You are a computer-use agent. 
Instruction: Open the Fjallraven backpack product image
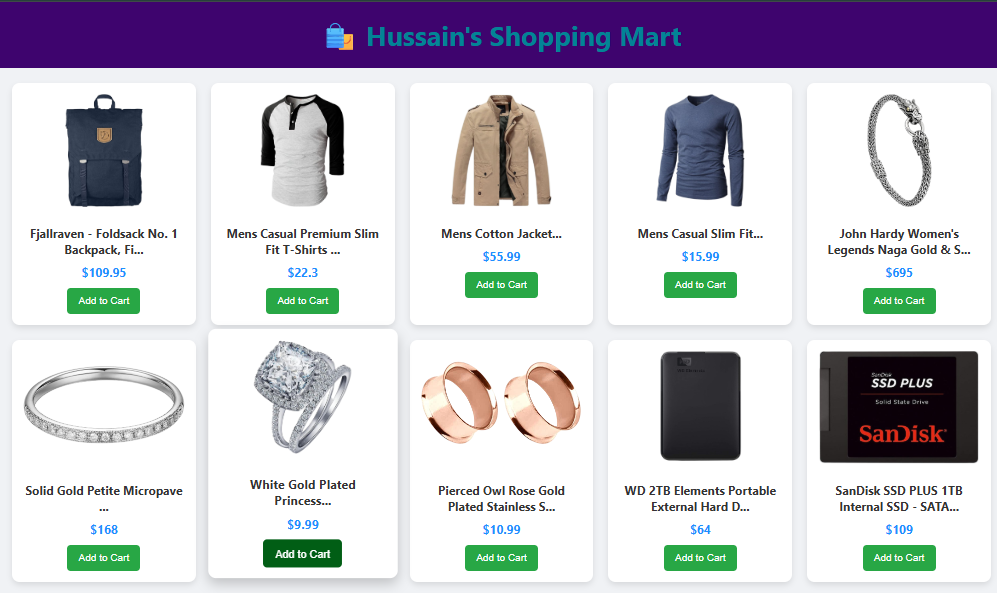pyautogui.click(x=104, y=151)
